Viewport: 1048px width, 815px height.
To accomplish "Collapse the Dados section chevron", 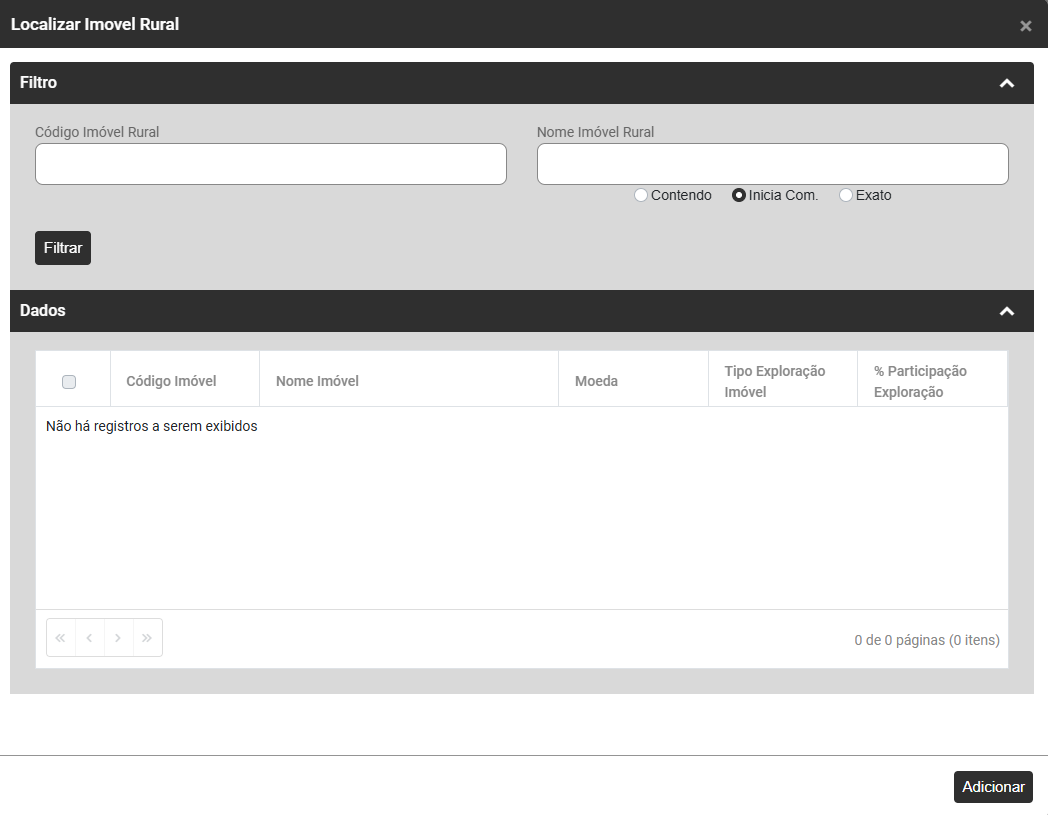I will point(1007,311).
